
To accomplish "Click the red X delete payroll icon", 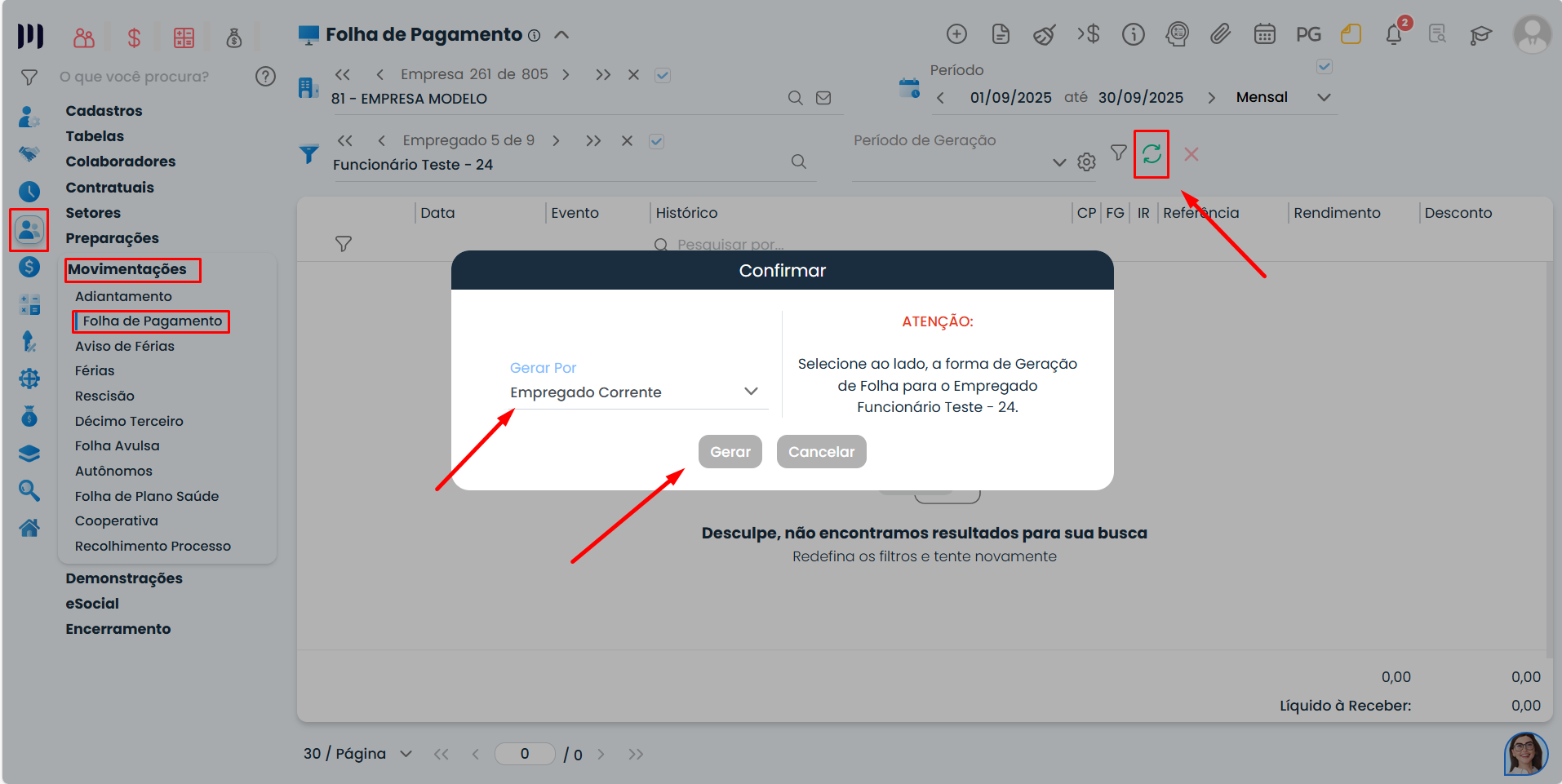I will (1191, 154).
